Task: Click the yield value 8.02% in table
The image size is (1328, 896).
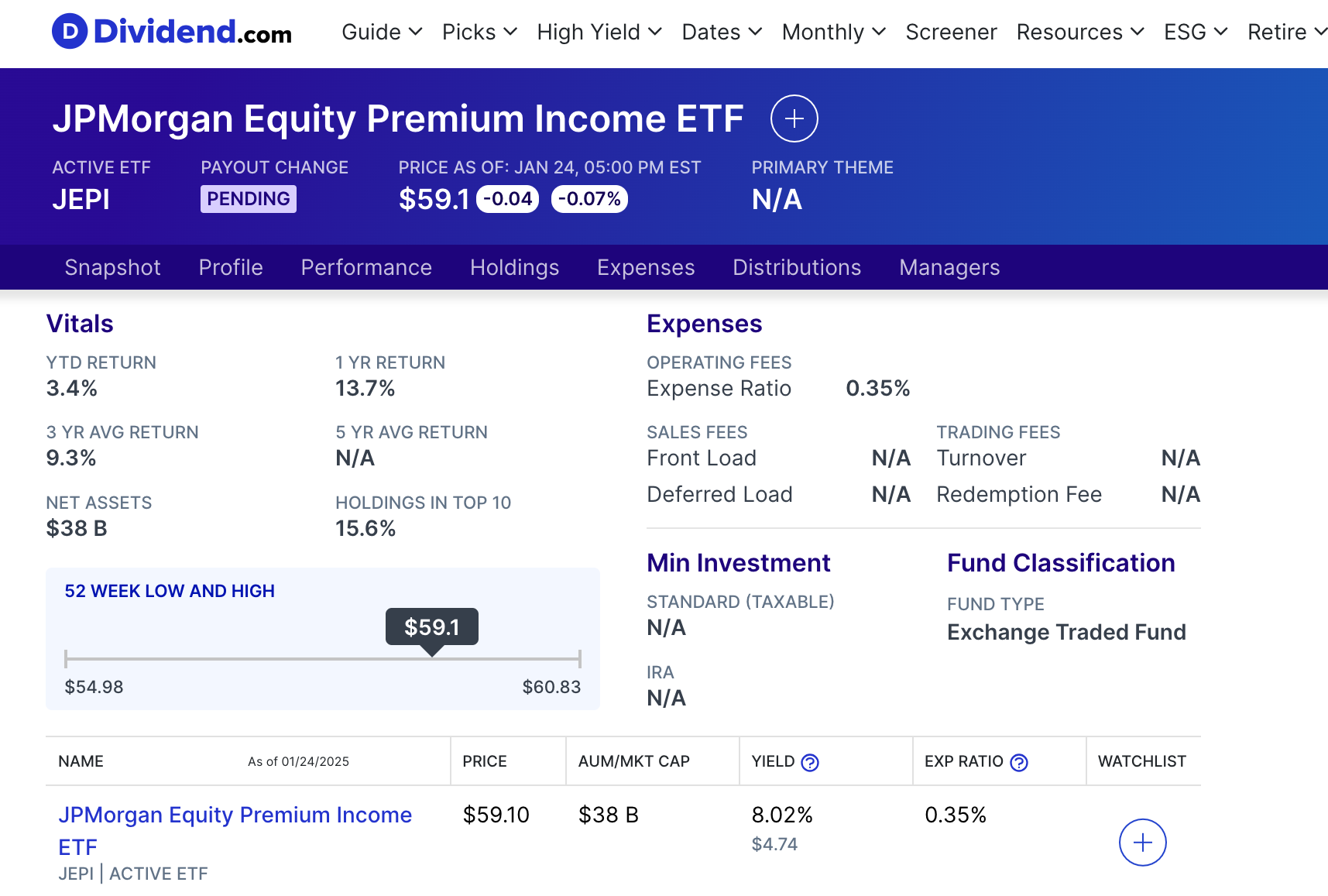Action: 782,815
